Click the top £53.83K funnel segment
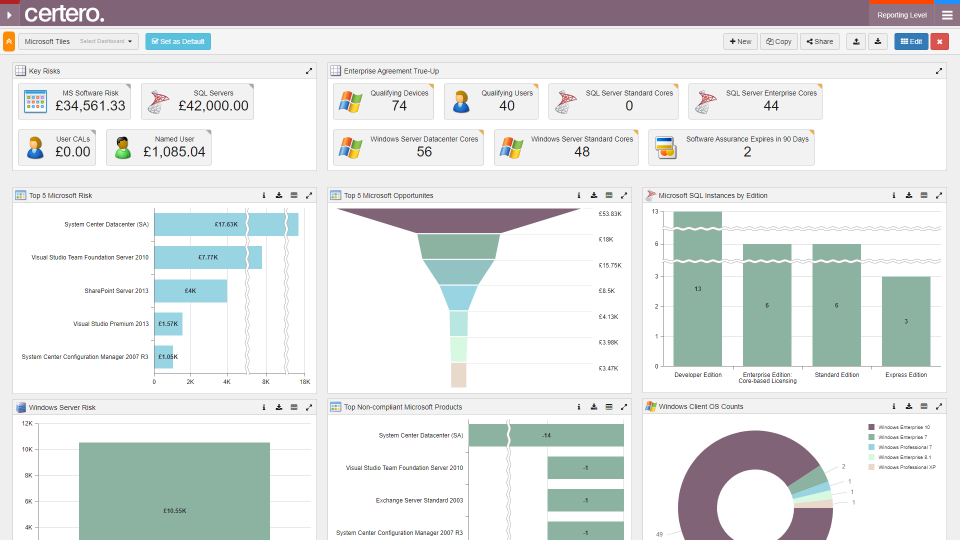The height and width of the screenshot is (540, 960). [x=459, y=220]
